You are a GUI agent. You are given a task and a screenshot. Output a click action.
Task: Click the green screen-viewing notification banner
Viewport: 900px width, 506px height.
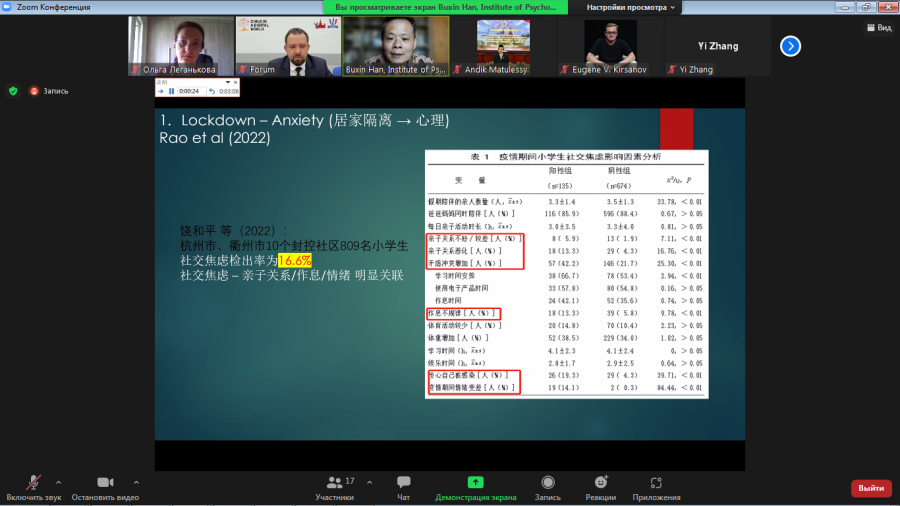(445, 7)
